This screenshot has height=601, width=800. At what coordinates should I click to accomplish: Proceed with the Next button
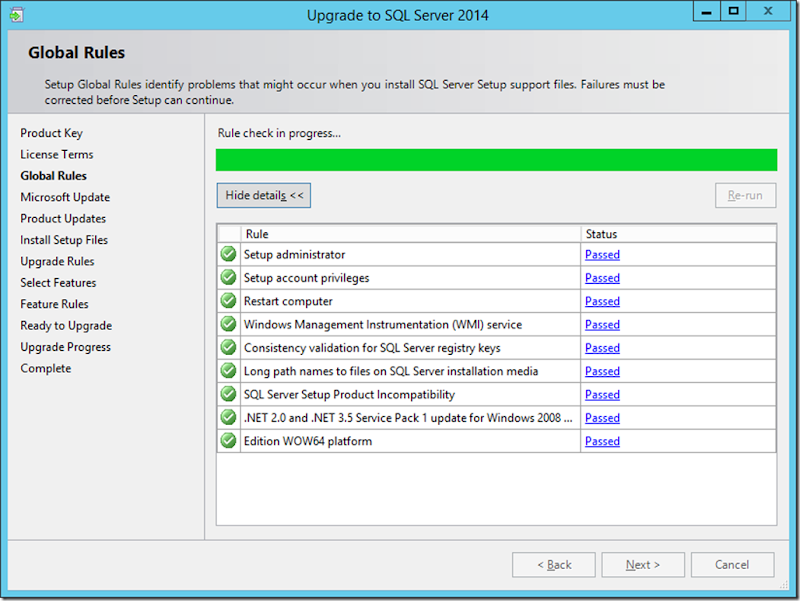(x=643, y=565)
